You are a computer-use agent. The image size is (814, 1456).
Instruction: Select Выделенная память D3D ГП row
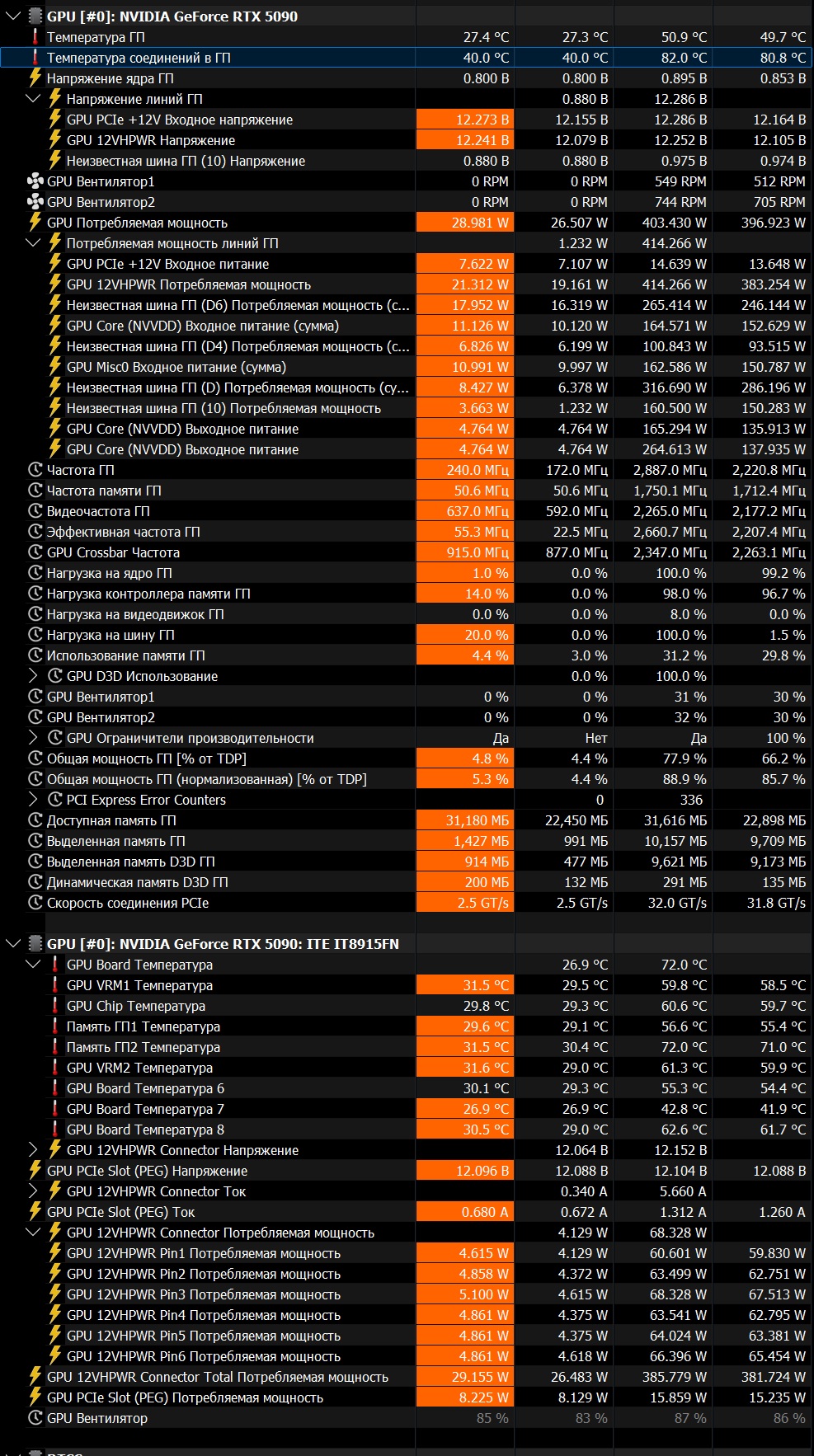pos(407,861)
